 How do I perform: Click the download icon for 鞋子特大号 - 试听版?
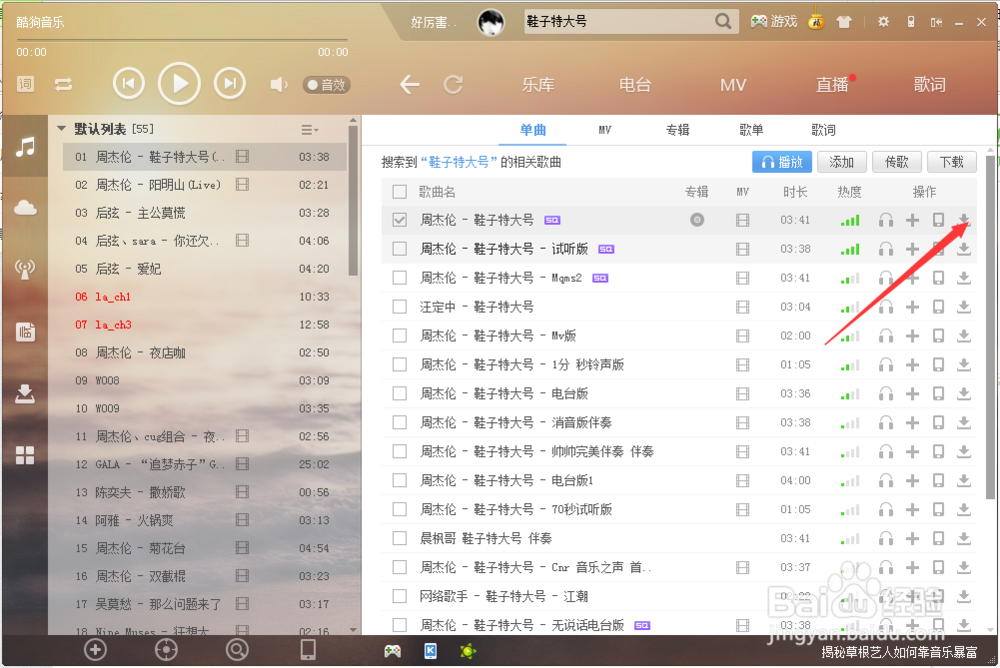[963, 248]
